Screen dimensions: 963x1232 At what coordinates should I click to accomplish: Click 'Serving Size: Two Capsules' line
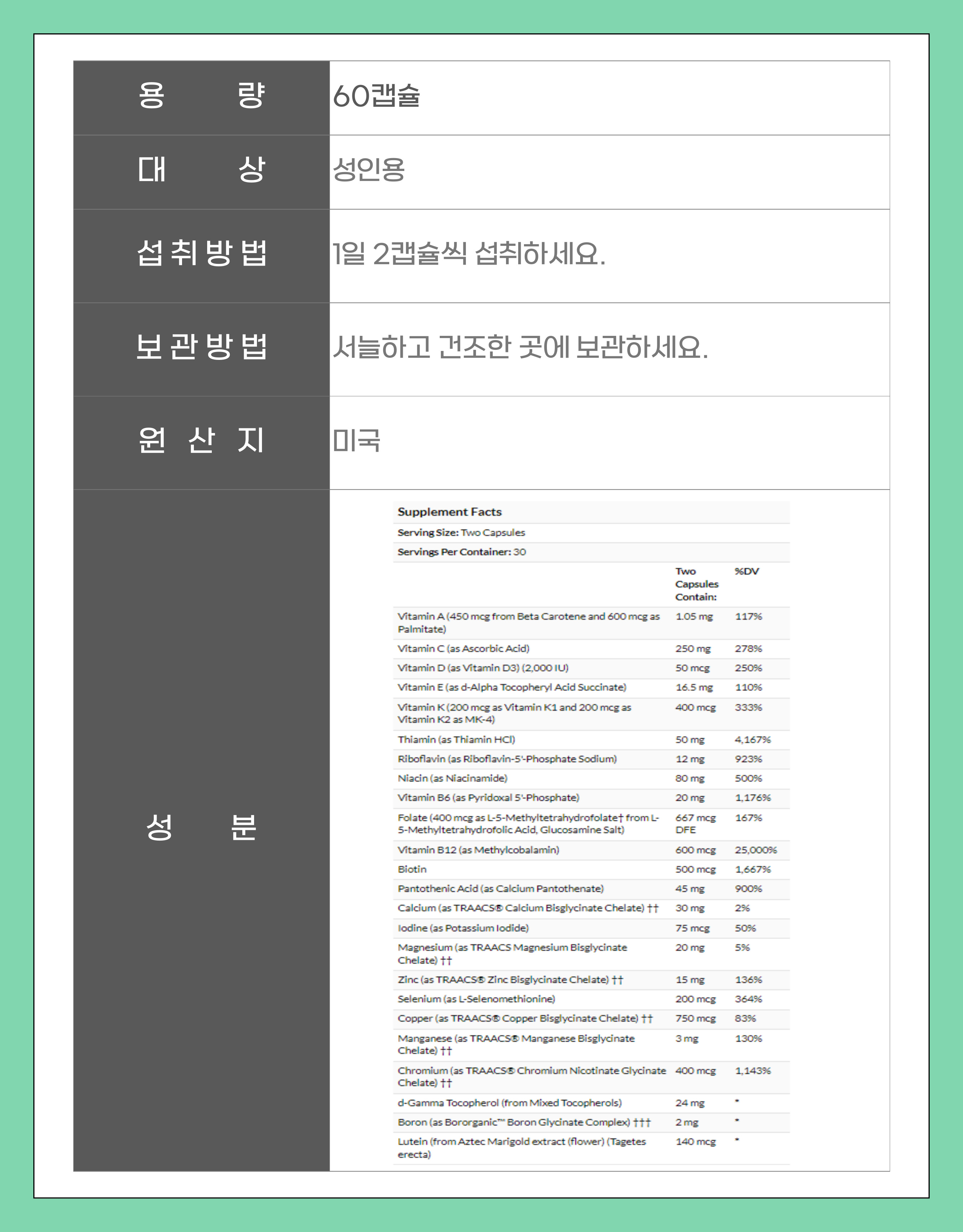coord(462,533)
